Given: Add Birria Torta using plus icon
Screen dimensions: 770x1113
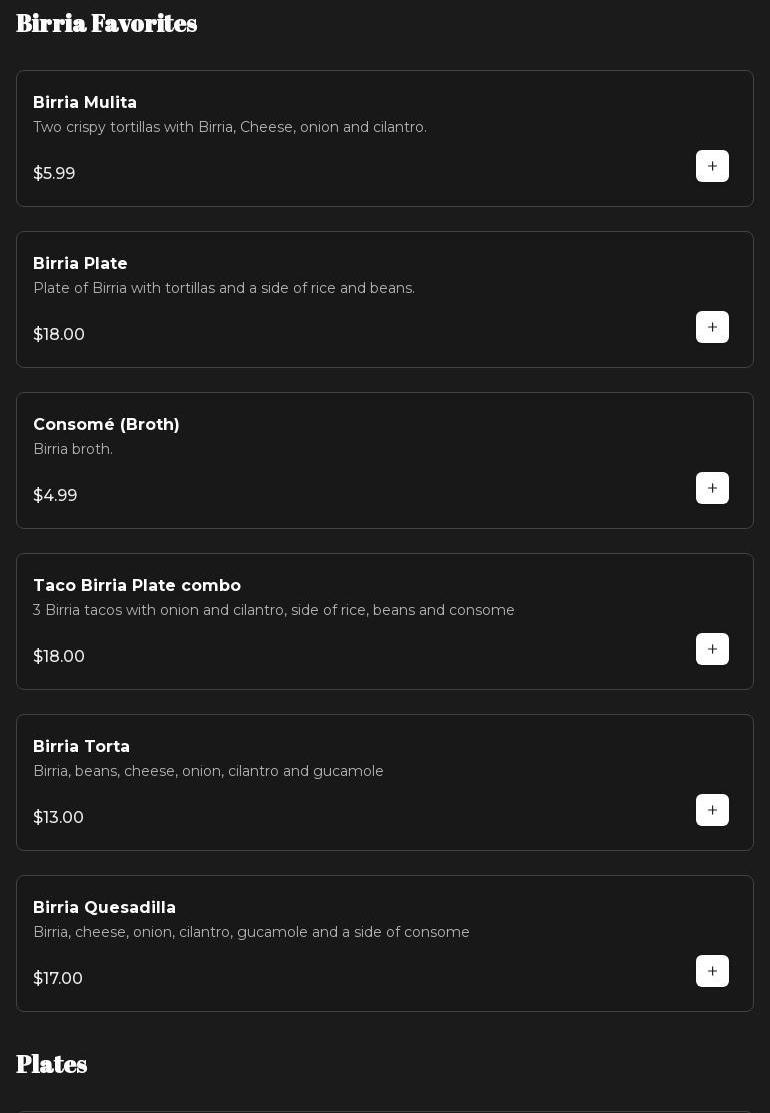Looking at the screenshot, I should tap(712, 810).
